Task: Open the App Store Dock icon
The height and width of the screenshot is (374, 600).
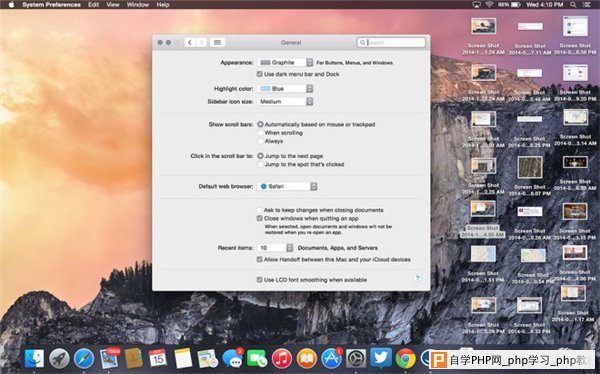Action: pos(331,359)
